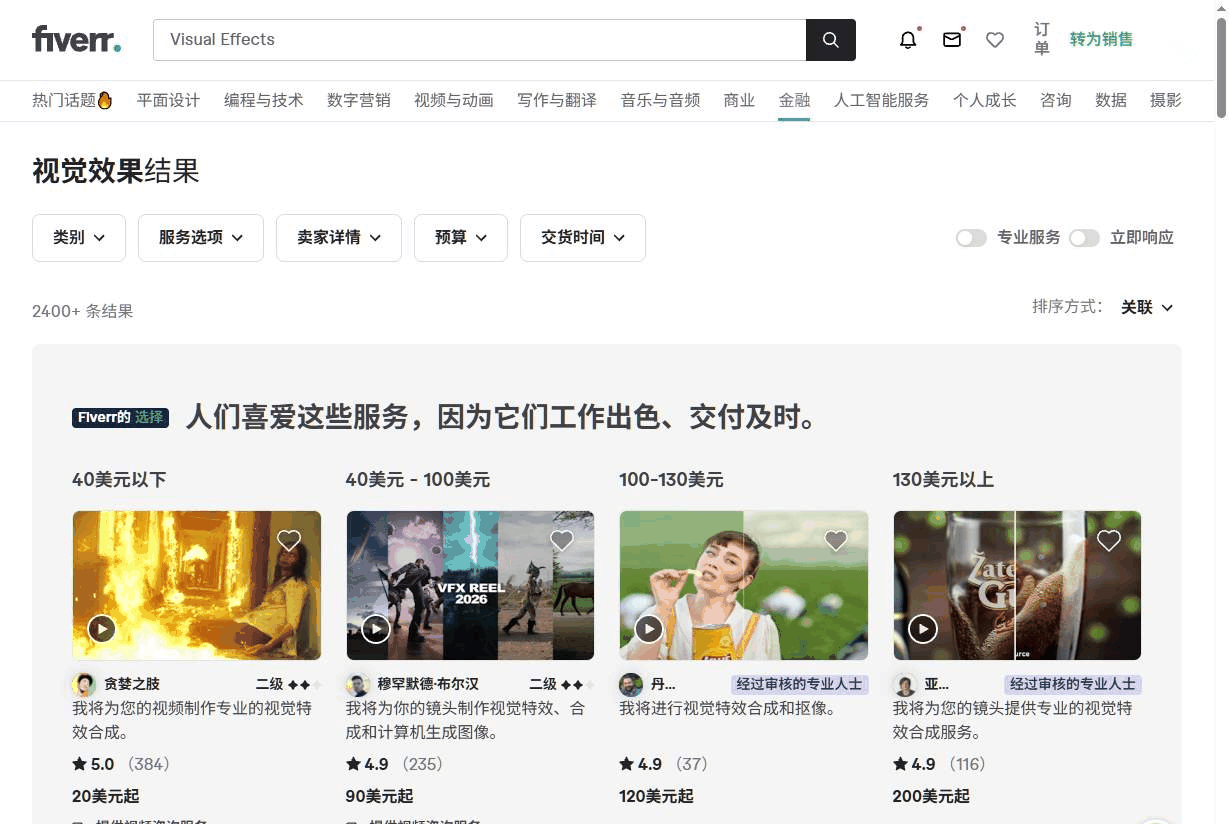Open the 人工智能服务 category

(882, 100)
